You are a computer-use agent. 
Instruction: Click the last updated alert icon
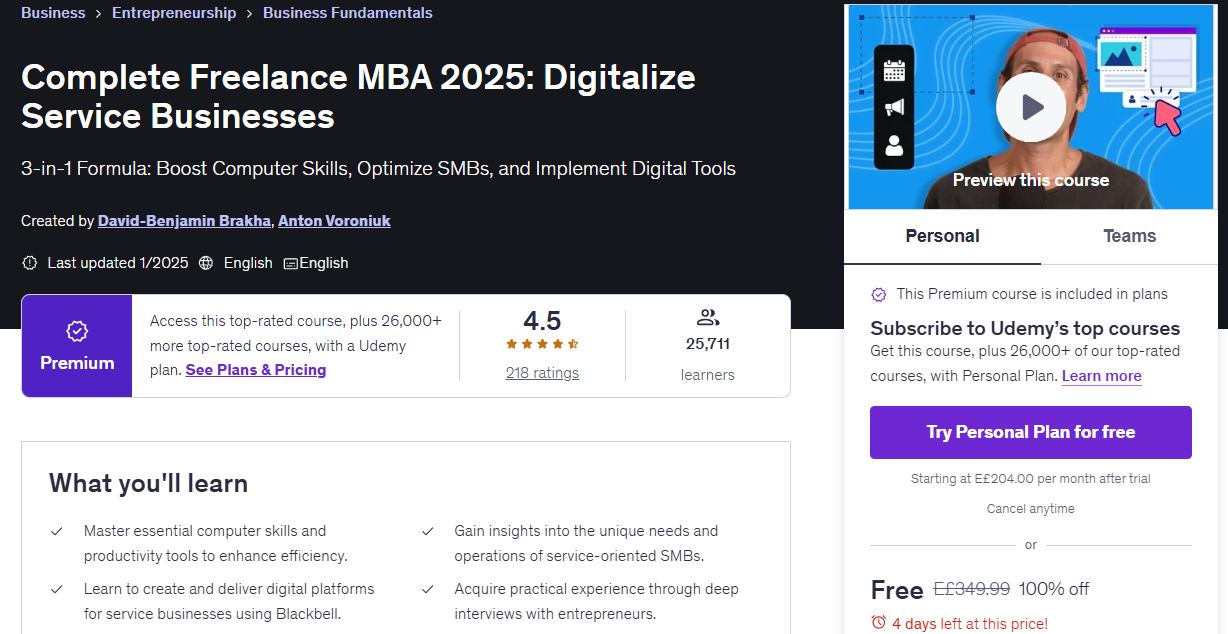29,263
